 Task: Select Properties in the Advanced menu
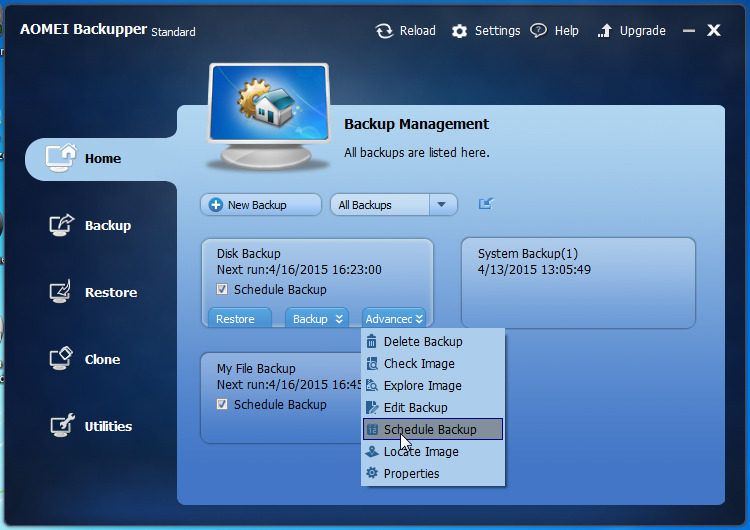click(x=411, y=474)
